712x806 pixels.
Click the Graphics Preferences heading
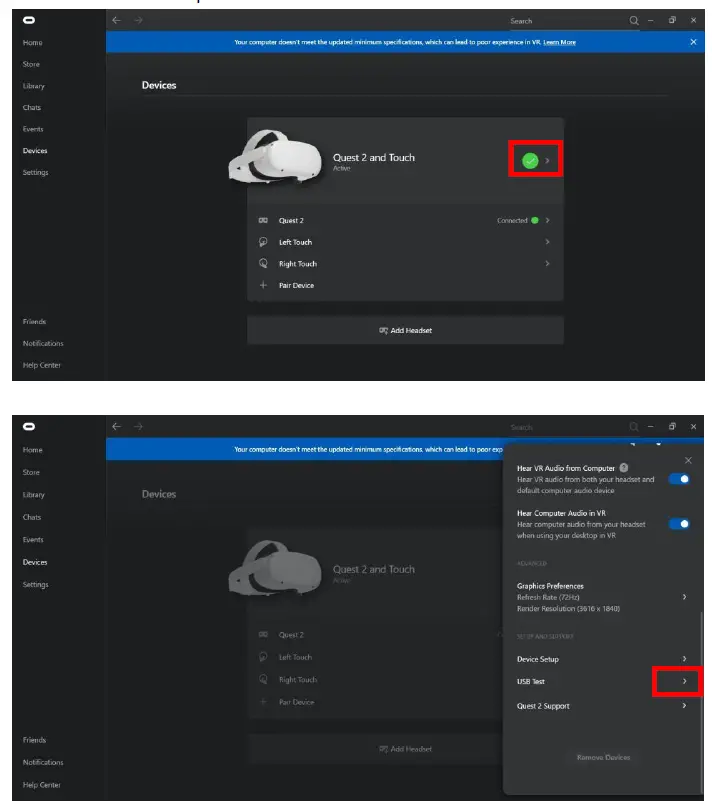pos(550,586)
